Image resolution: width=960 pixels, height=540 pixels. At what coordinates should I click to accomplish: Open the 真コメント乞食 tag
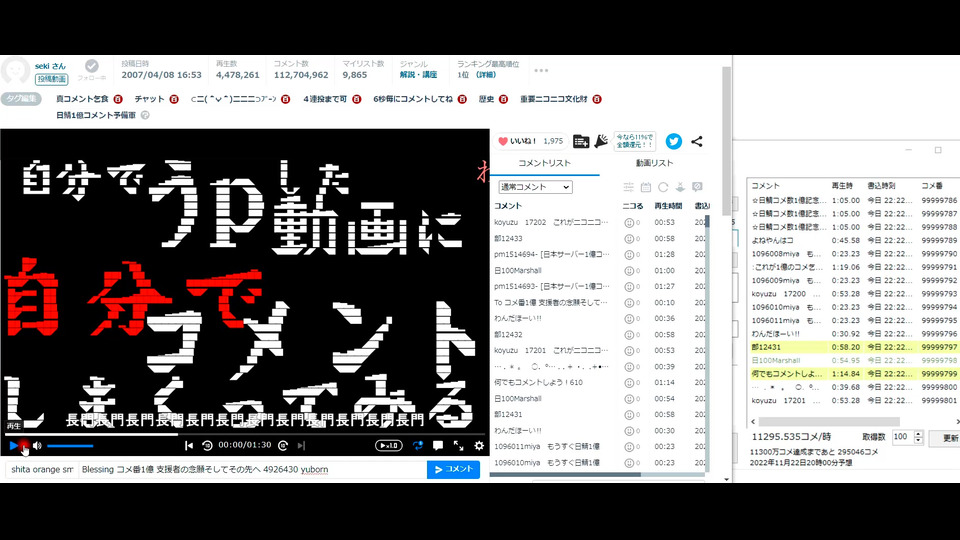82,99
